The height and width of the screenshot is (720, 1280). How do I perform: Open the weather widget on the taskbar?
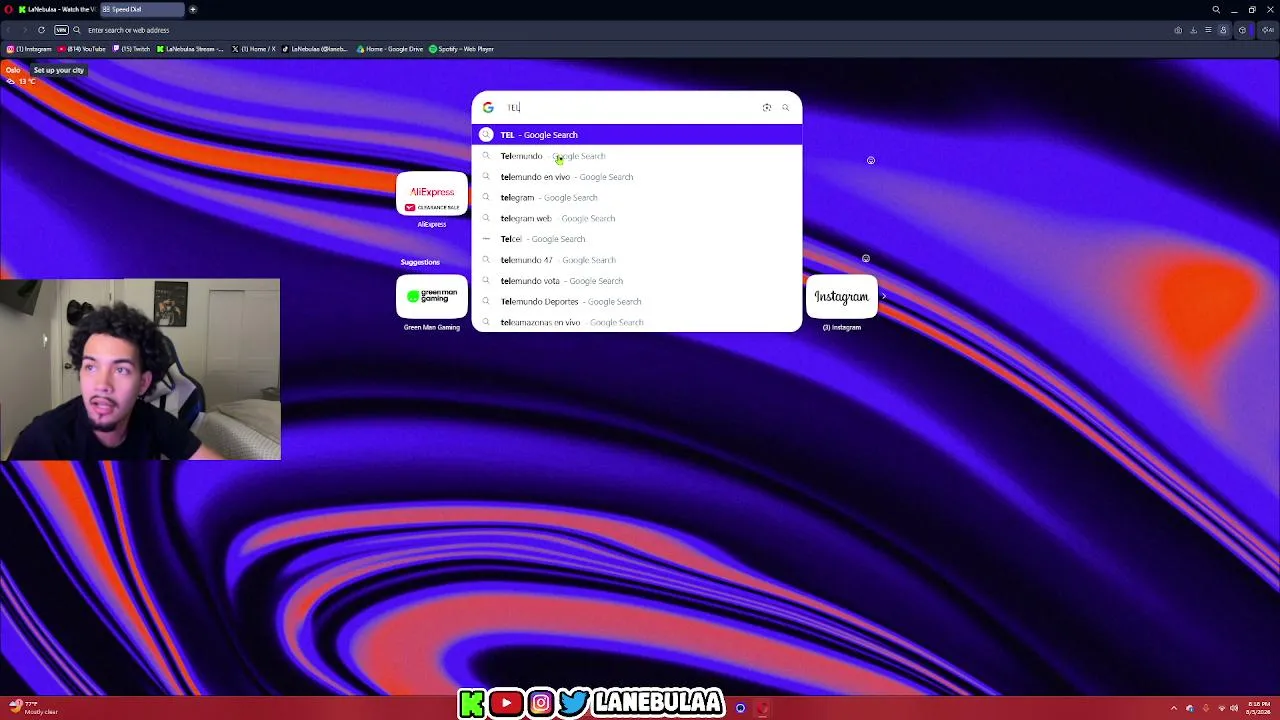pyautogui.click(x=33, y=707)
